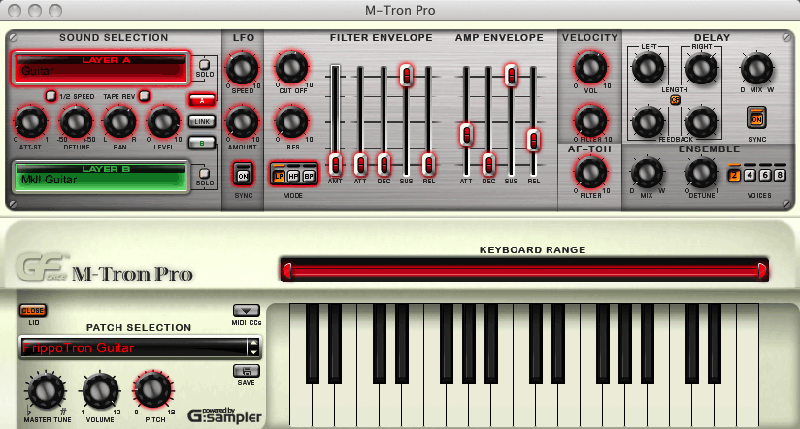Click the Ensemble Mix knob
The width and height of the screenshot is (800, 429).
[646, 172]
